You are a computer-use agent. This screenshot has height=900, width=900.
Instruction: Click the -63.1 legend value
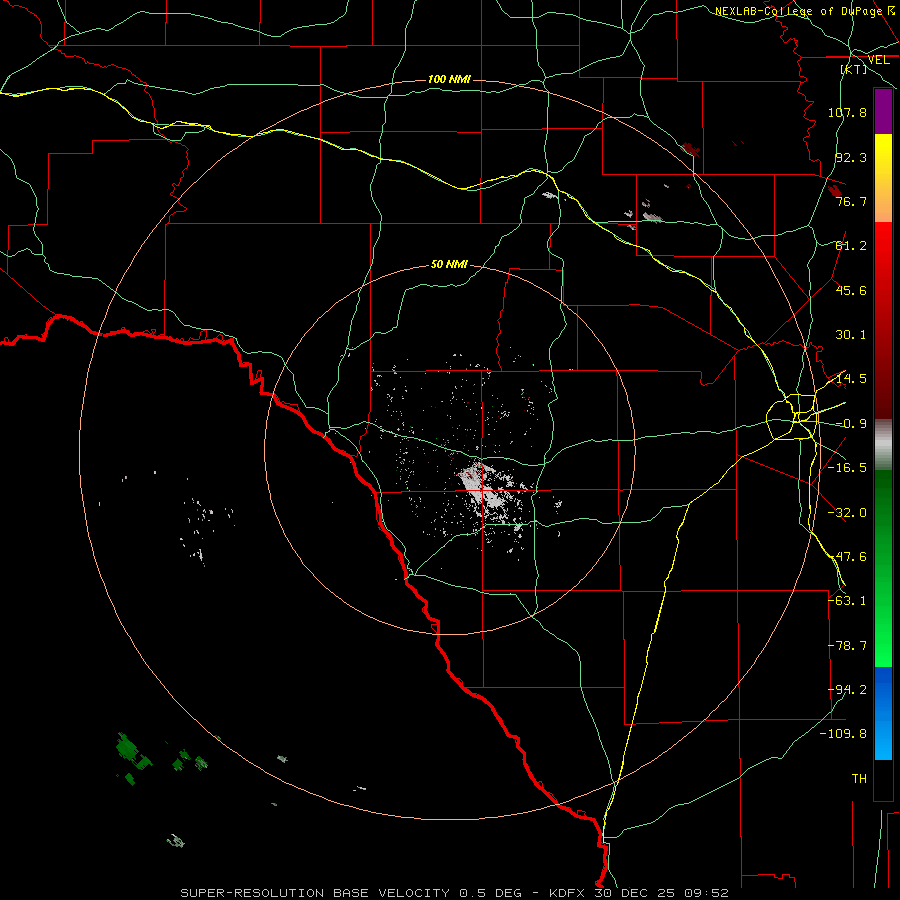[x=847, y=601]
